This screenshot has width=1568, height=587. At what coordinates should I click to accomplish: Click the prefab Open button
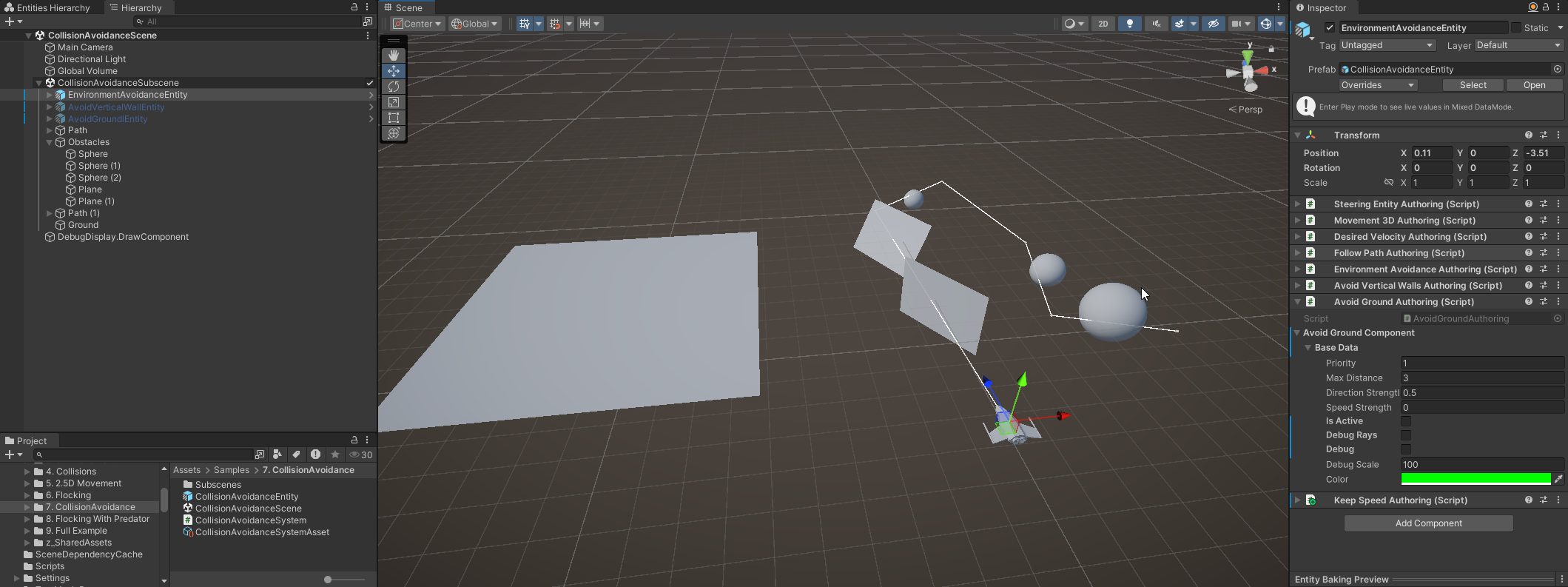click(x=1534, y=85)
